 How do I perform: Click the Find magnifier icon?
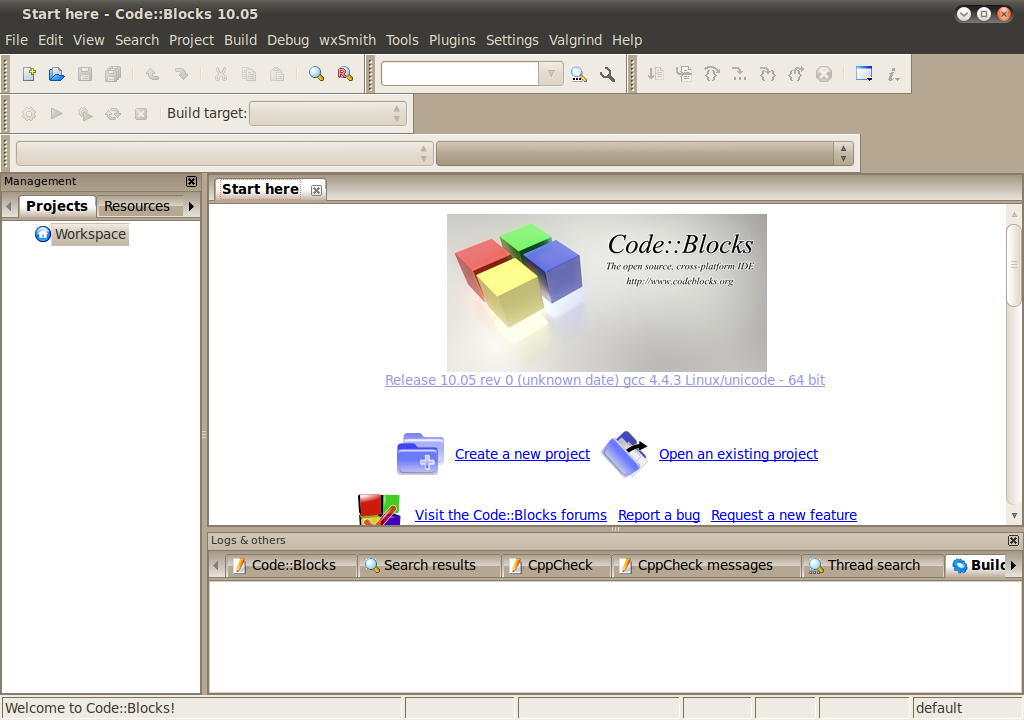(316, 74)
